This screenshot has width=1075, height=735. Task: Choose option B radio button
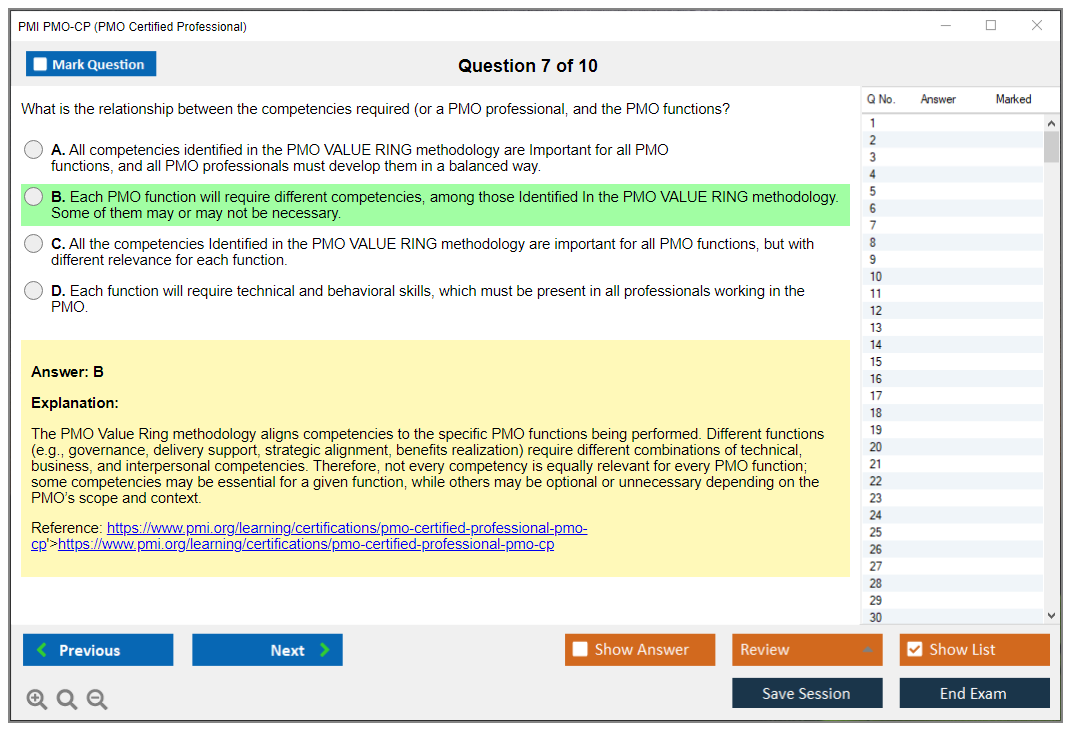(x=34, y=197)
